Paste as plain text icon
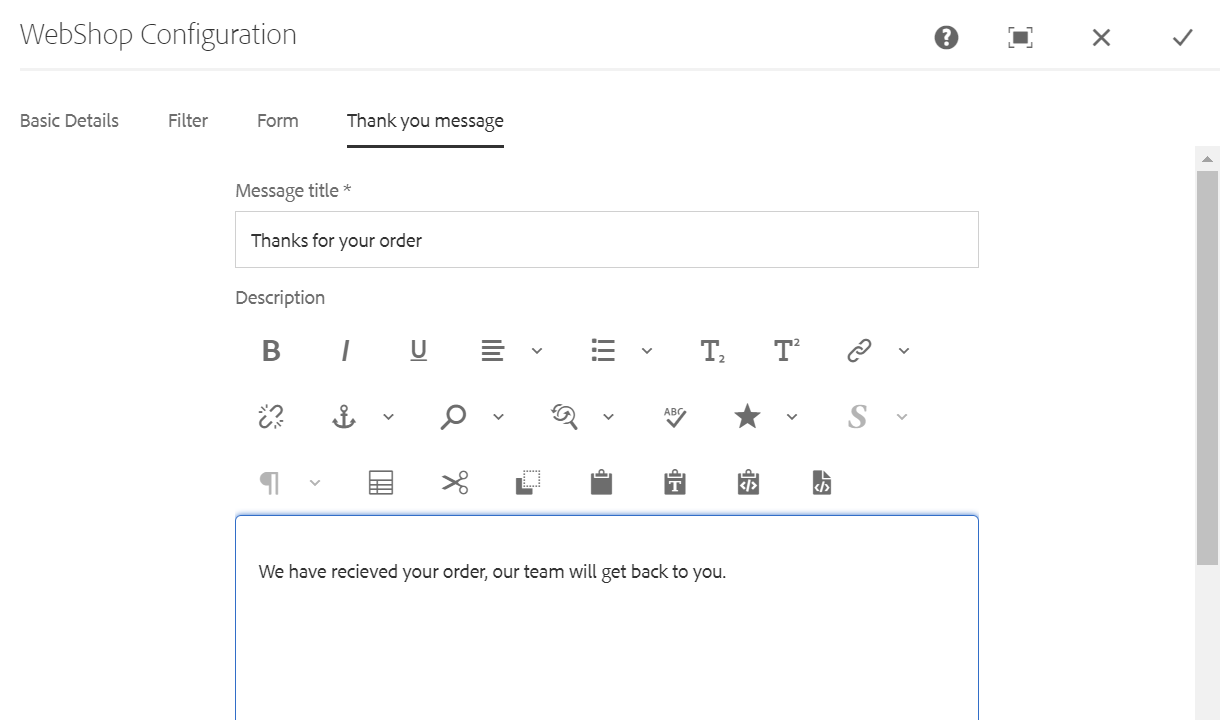The height and width of the screenshot is (720, 1225). [675, 483]
